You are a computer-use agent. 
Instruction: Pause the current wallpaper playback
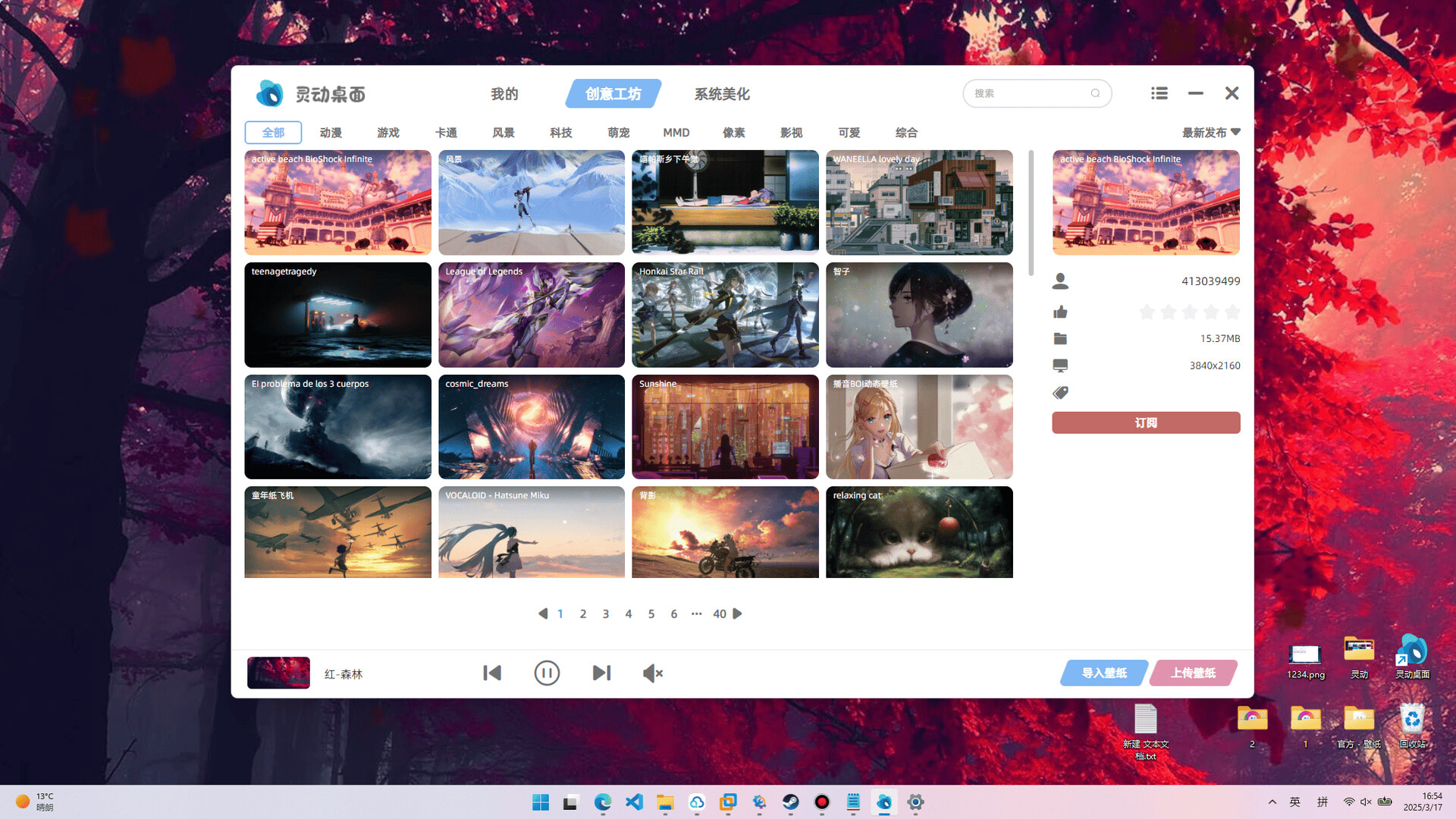(547, 673)
